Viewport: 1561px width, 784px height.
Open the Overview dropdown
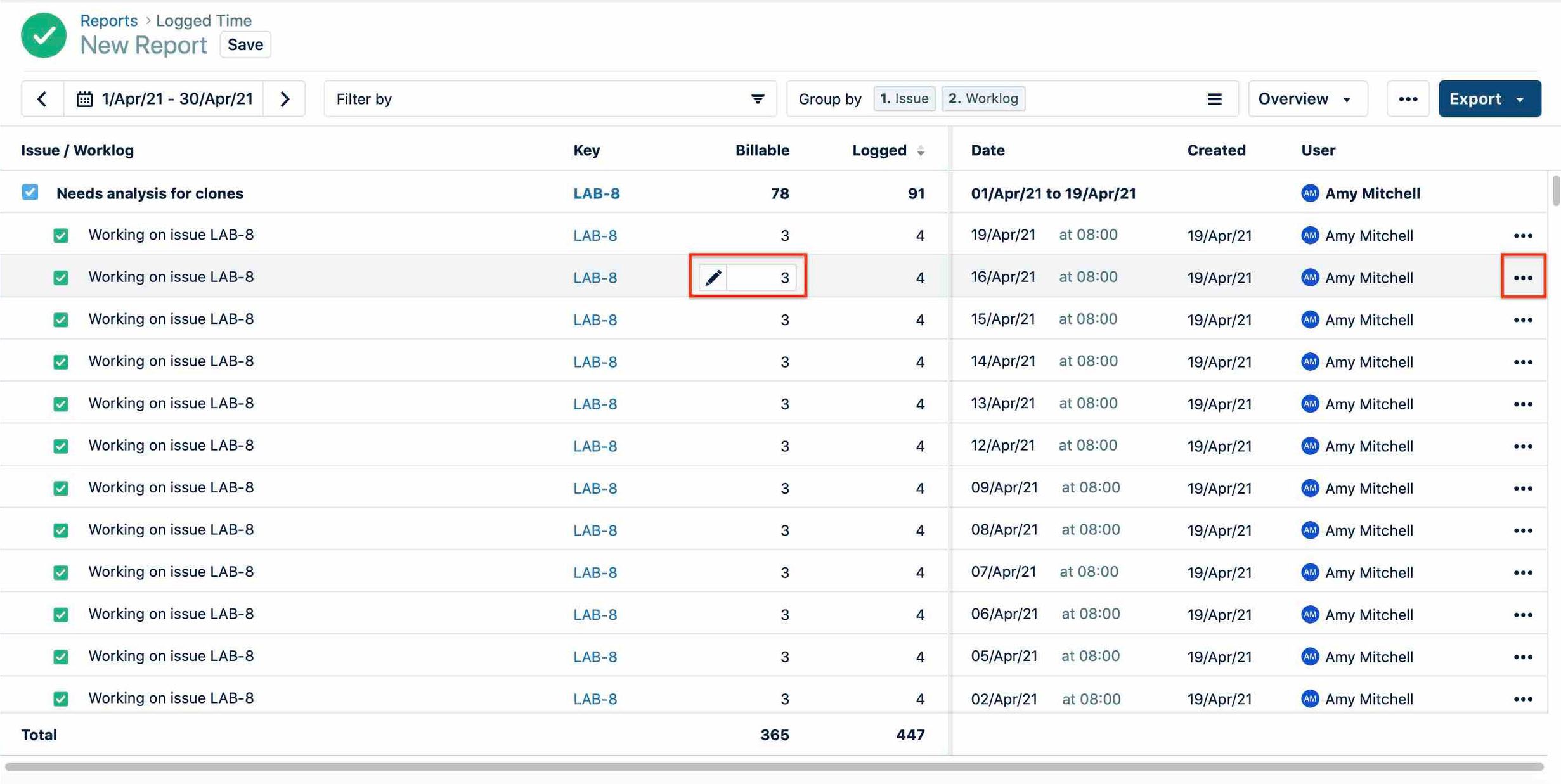coord(1307,98)
